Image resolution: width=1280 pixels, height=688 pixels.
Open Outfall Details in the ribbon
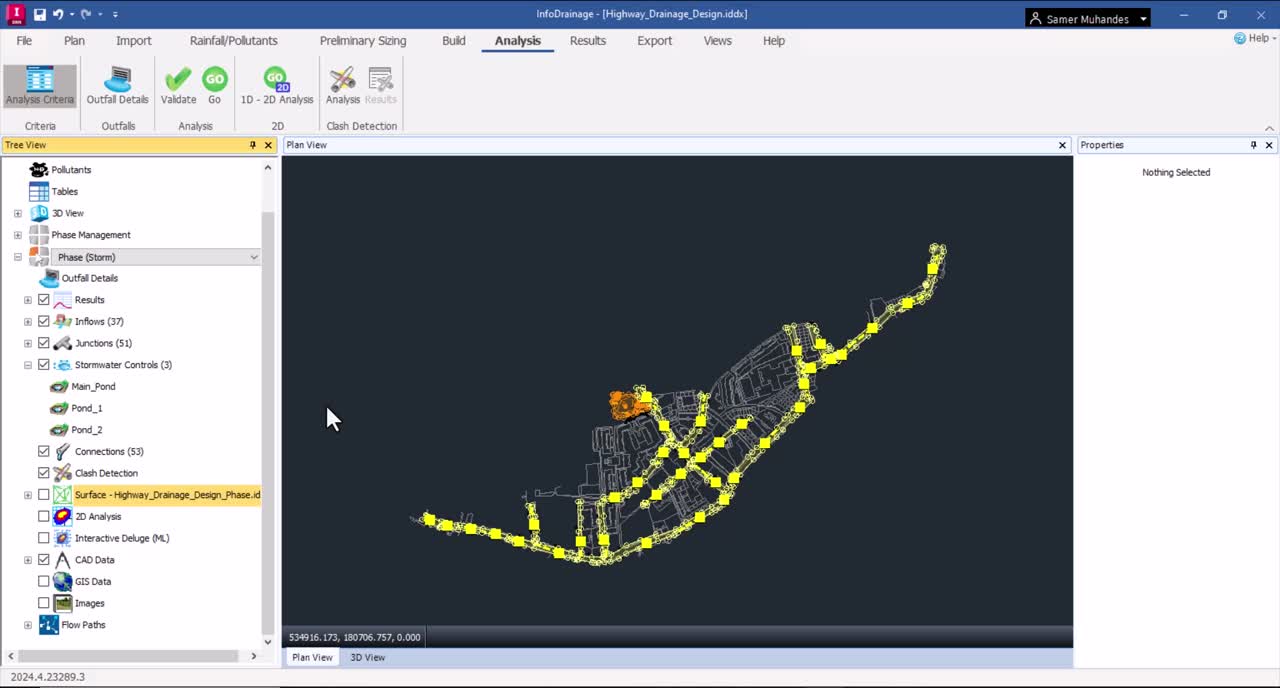[117, 86]
